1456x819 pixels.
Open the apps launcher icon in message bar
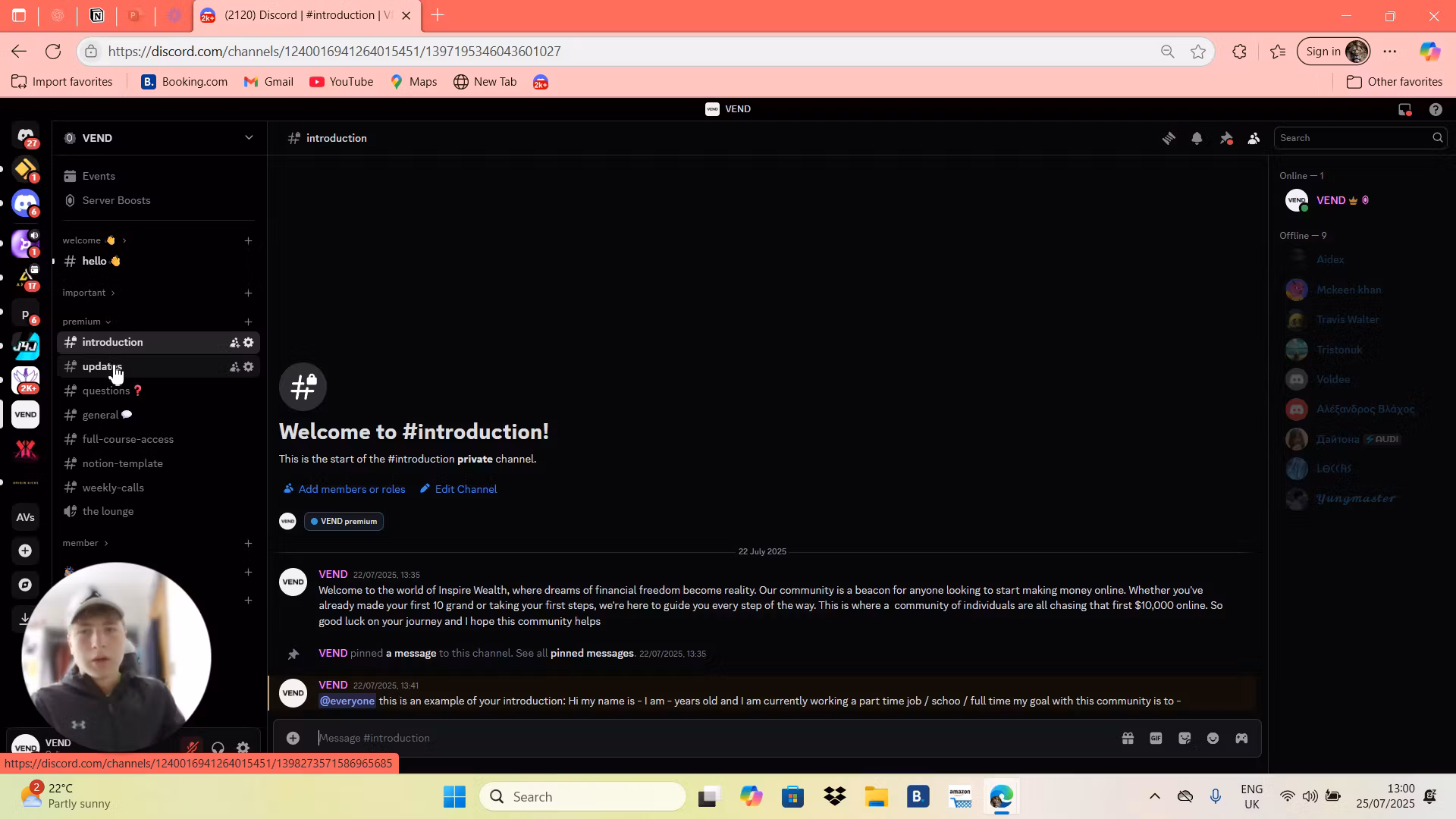(1241, 739)
